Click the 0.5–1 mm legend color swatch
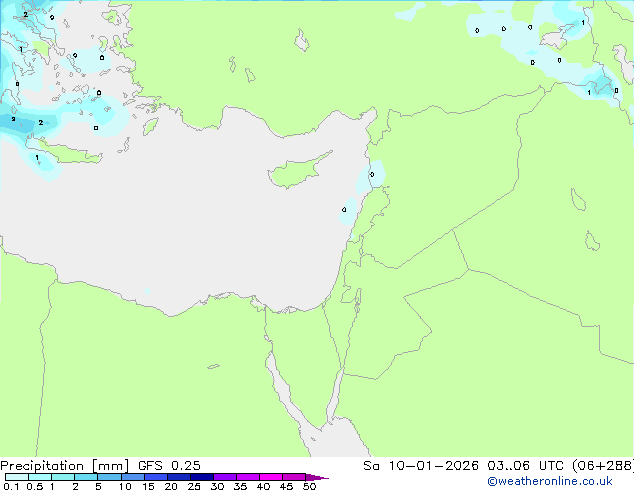This screenshot has width=634, height=490. 40,477
